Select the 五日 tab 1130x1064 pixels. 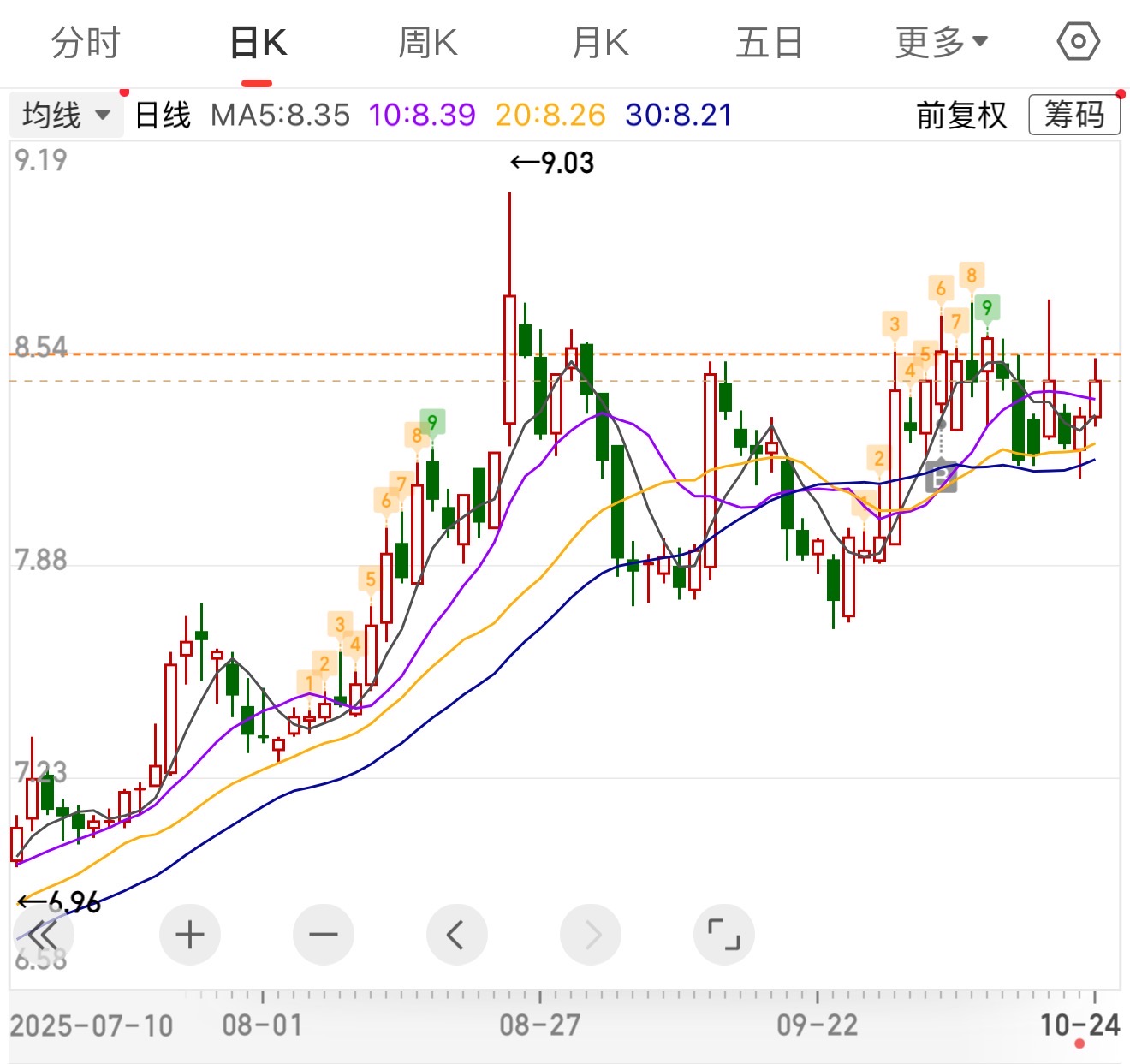[769, 42]
